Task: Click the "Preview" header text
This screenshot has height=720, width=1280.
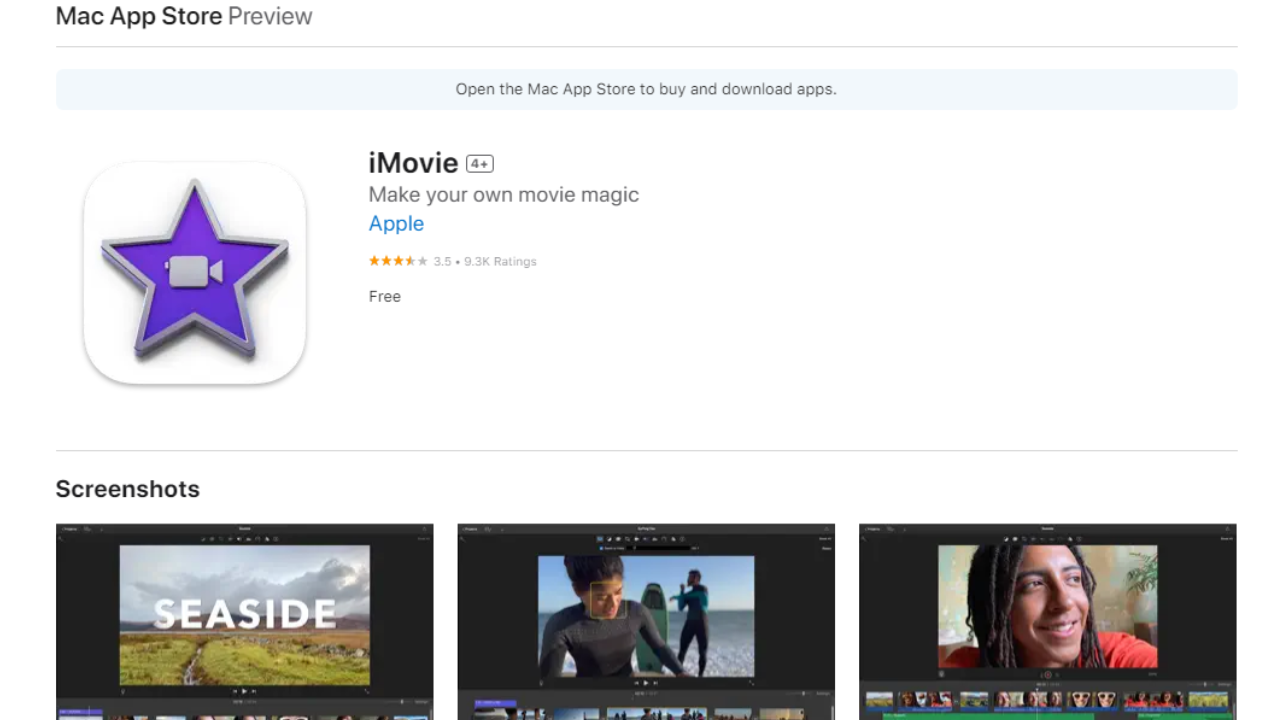Action: [x=270, y=16]
